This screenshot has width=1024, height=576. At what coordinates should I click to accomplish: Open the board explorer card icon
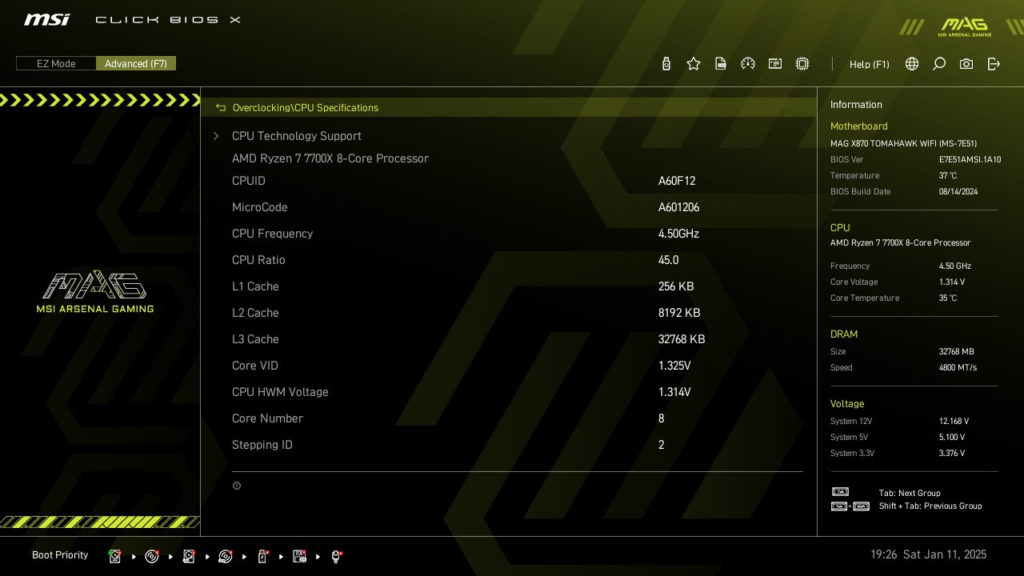tap(775, 63)
